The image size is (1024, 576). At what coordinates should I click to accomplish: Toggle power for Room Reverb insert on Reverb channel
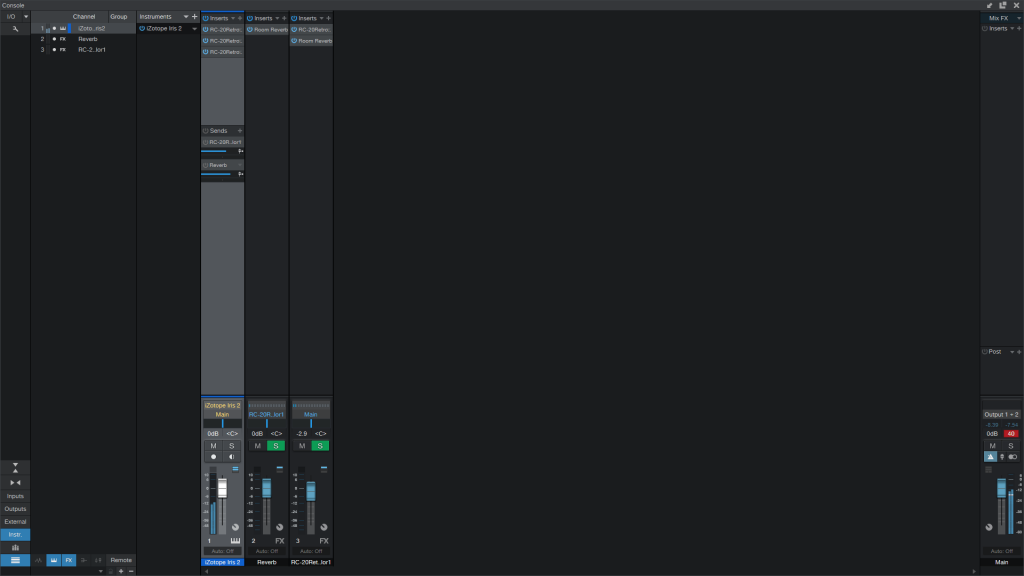pos(250,30)
